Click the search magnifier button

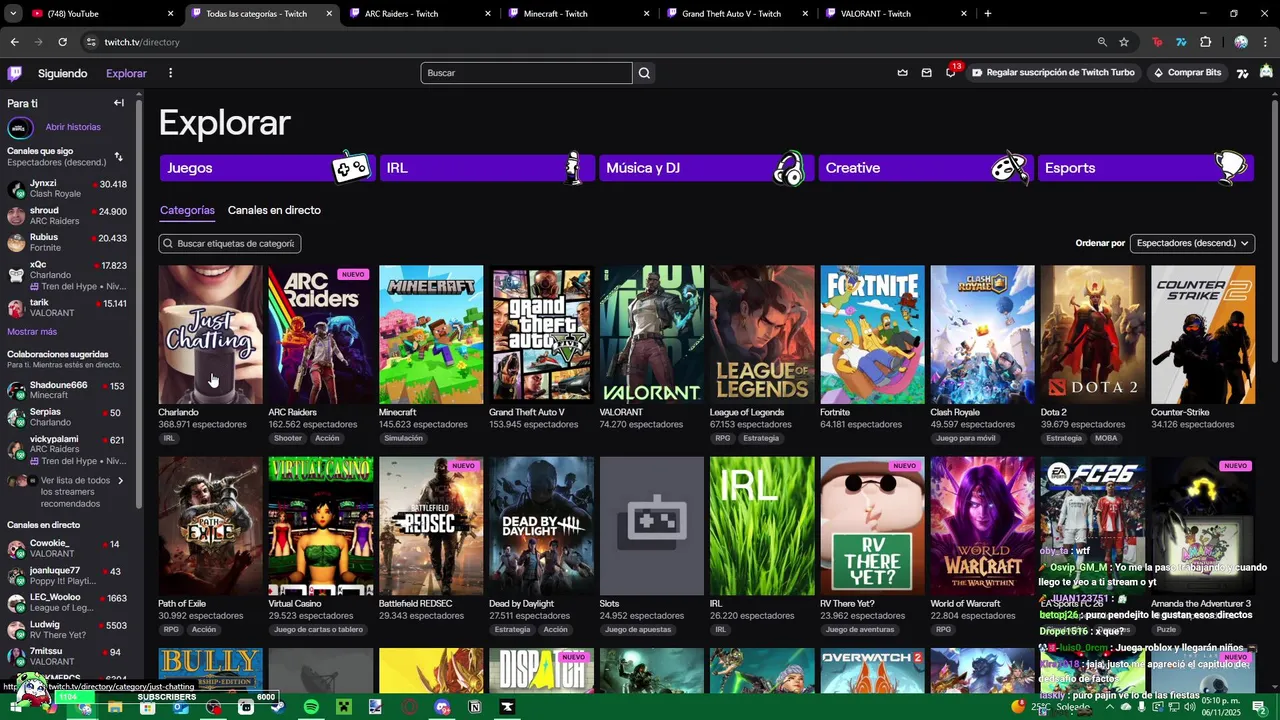coord(644,73)
